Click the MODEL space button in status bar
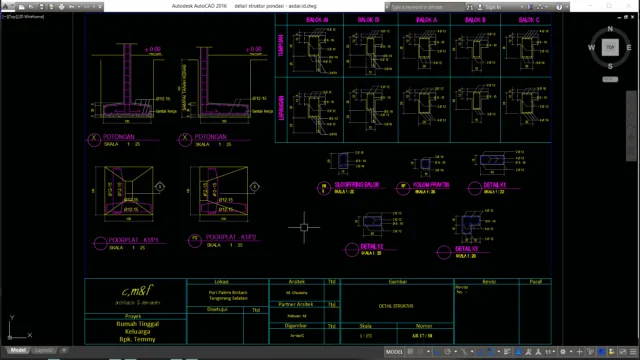640x360 pixels. (x=394, y=352)
